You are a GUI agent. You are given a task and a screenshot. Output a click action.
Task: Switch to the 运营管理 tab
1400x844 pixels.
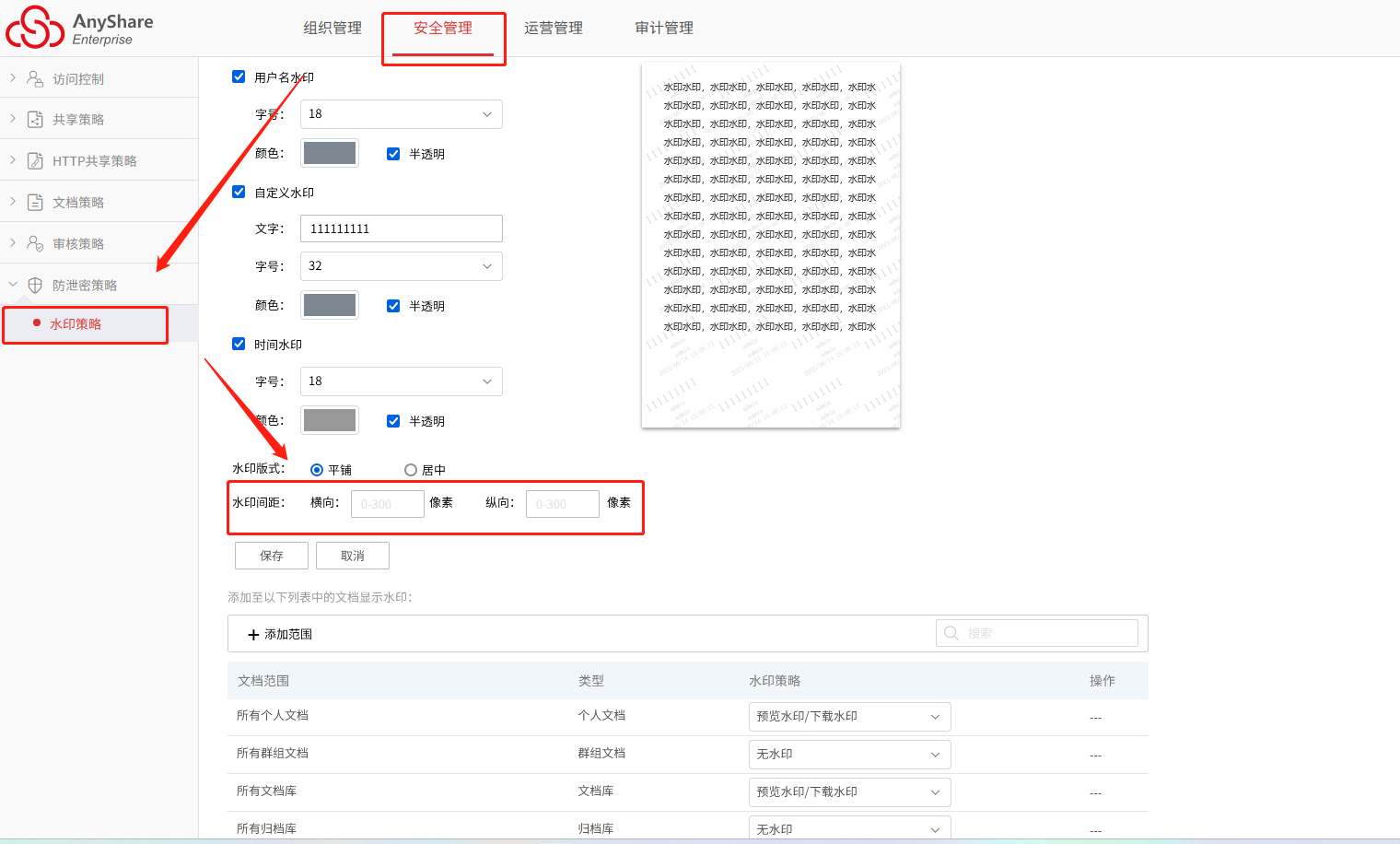(554, 28)
